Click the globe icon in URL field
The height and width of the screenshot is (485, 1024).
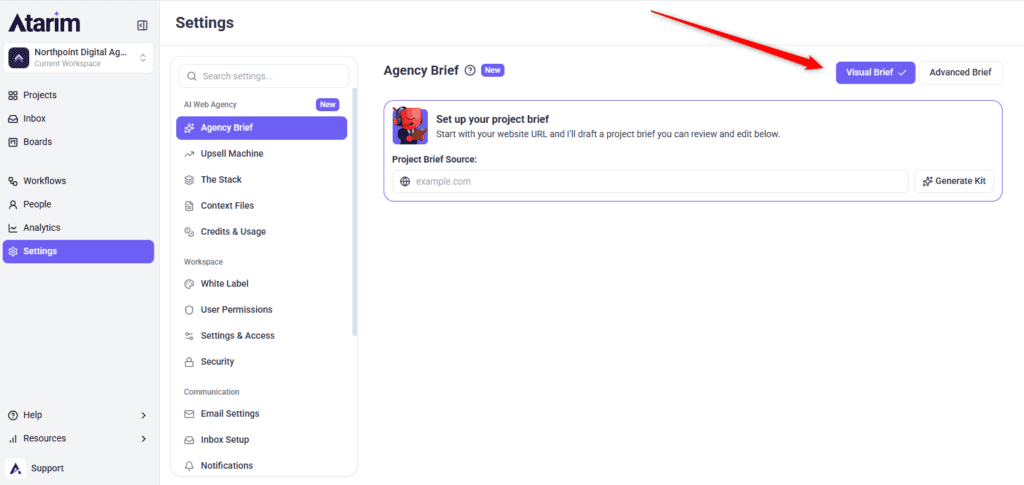[405, 181]
